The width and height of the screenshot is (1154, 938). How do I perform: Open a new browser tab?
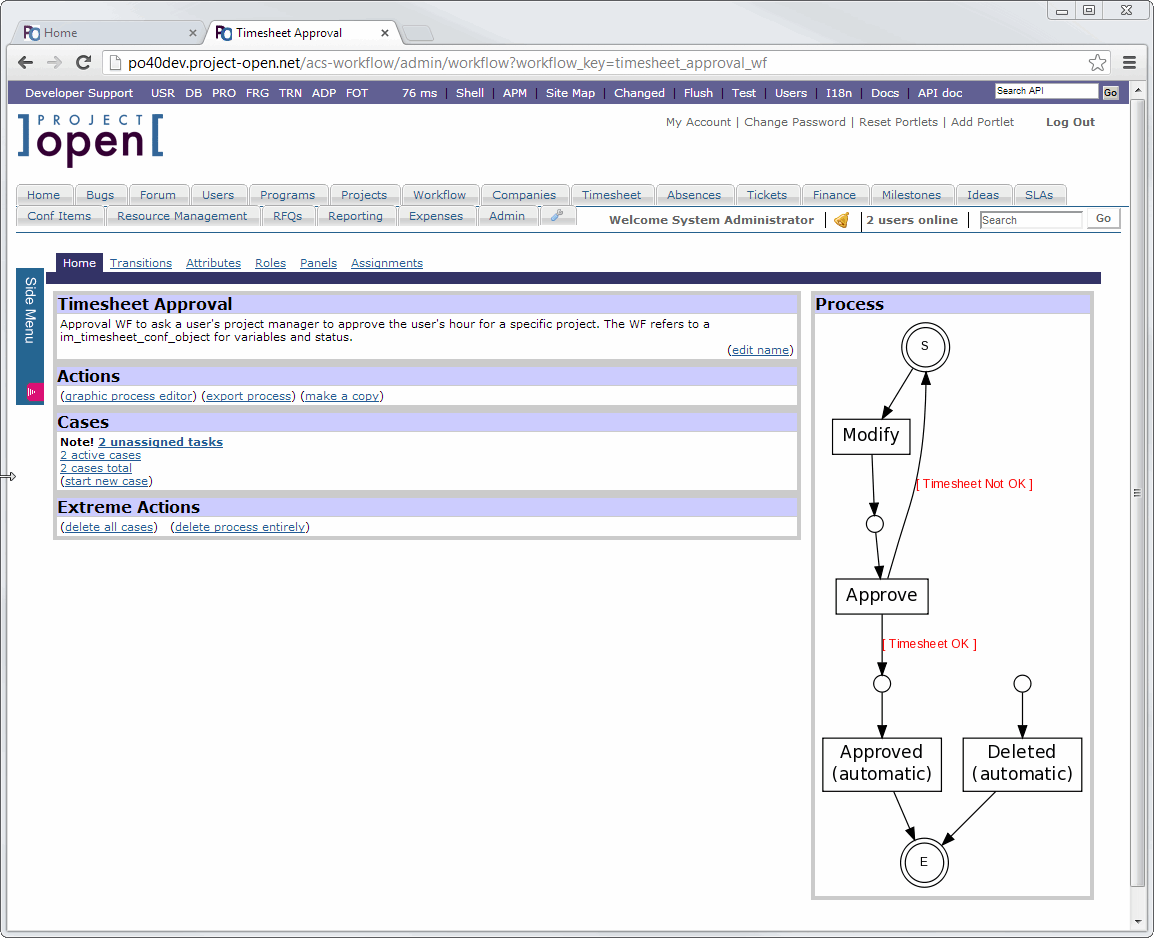tap(417, 33)
